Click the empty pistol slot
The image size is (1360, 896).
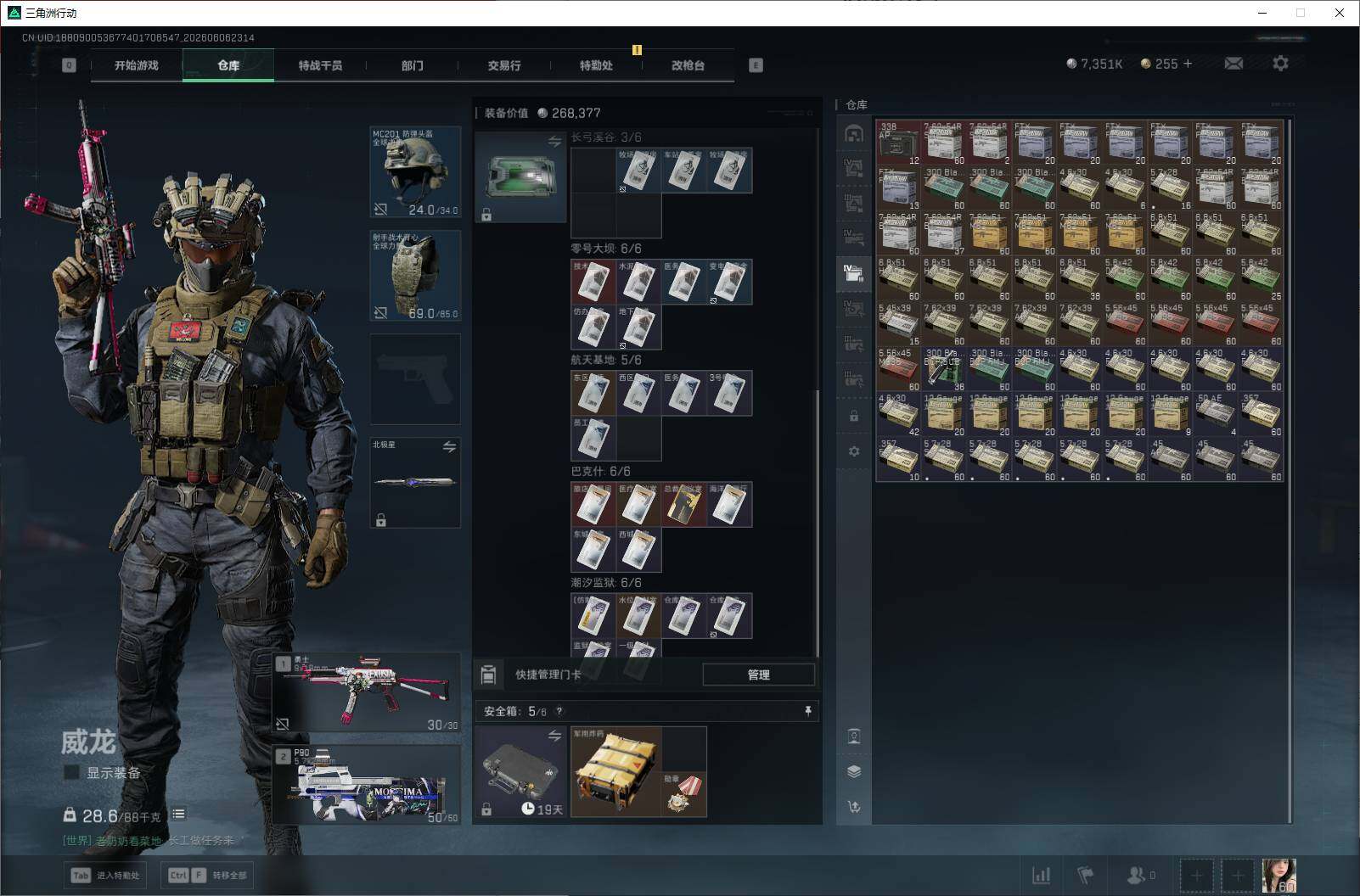click(x=416, y=378)
